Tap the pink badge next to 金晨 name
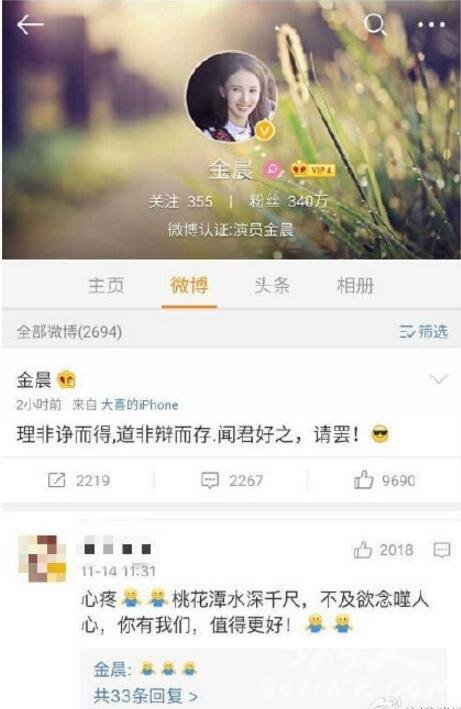This screenshot has height=709, width=461. coord(273,170)
